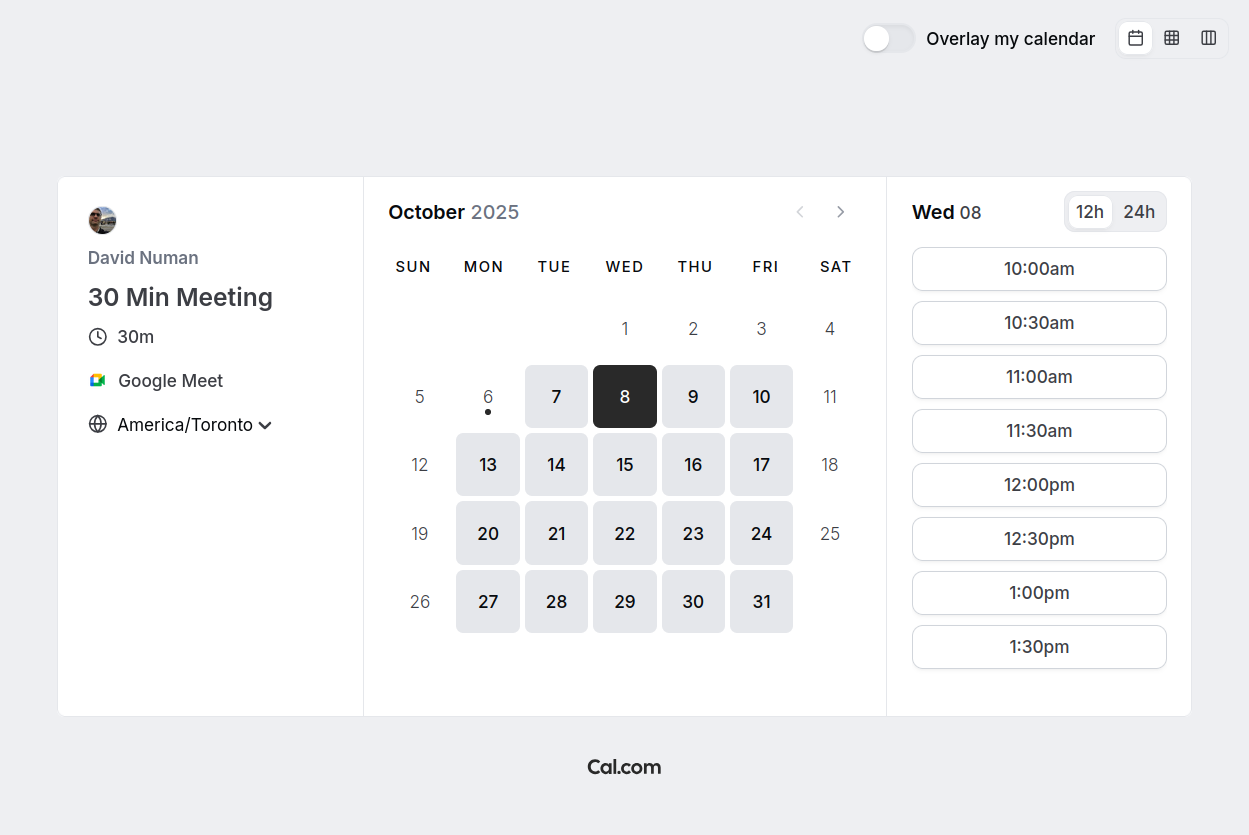
Task: Open the Cal.com footer link
Action: (x=624, y=767)
